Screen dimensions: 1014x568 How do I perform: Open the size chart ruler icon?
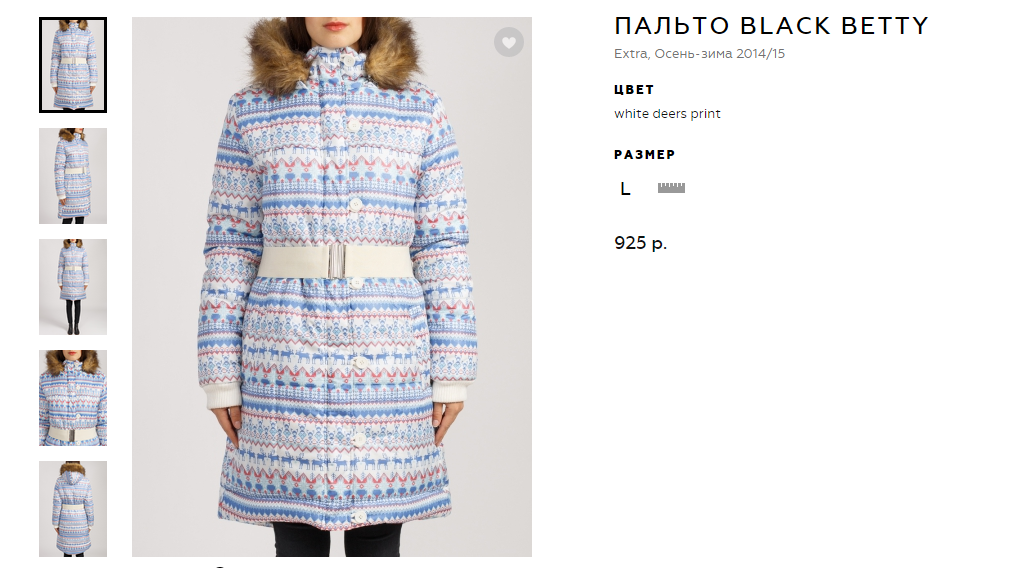click(671, 188)
